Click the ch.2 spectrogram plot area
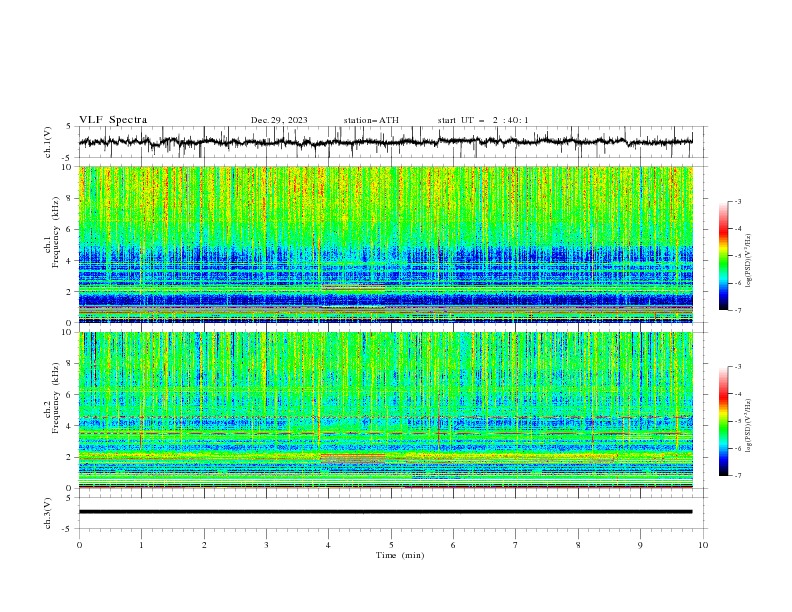The width and height of the screenshot is (792, 612). point(386,410)
